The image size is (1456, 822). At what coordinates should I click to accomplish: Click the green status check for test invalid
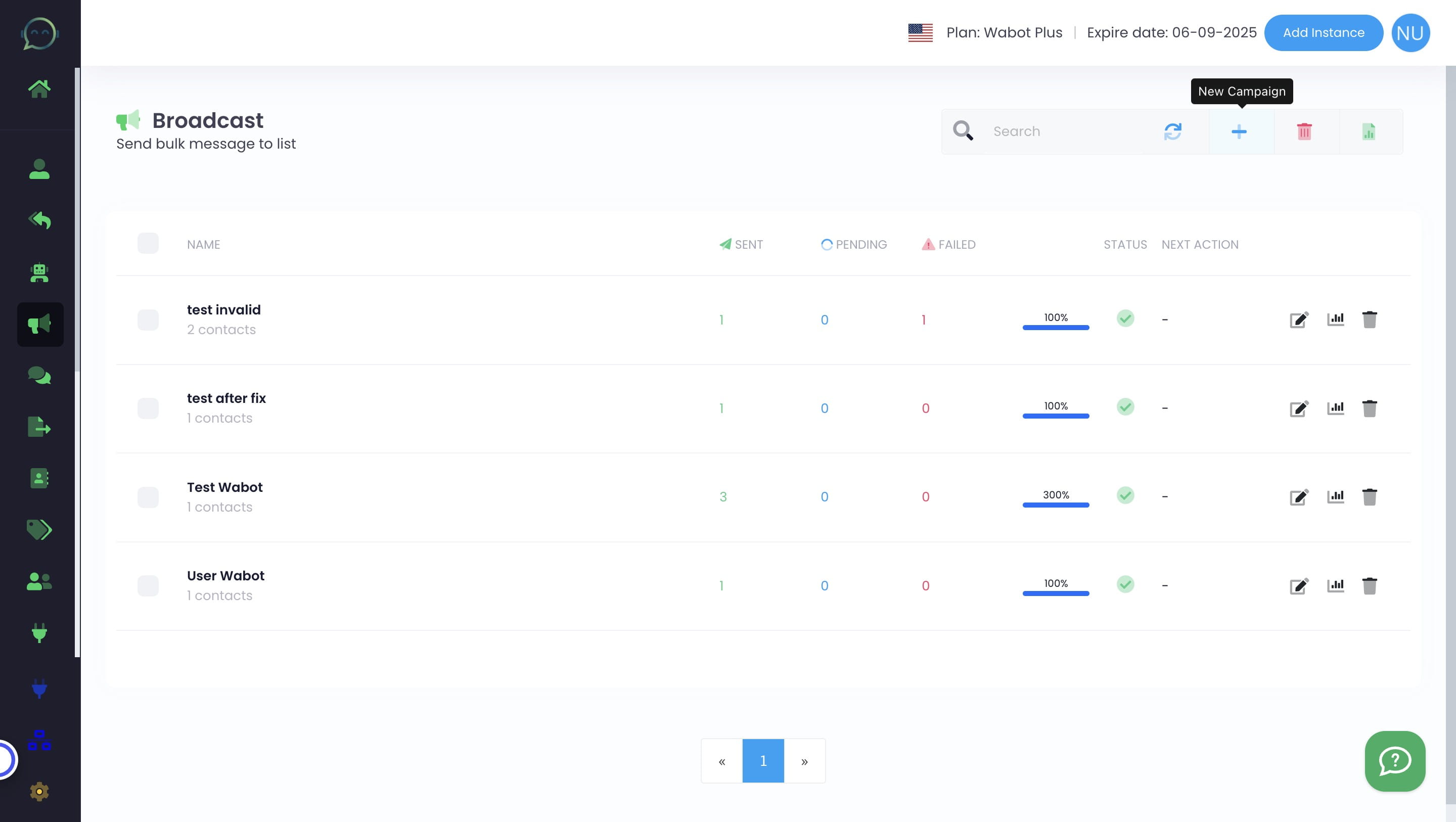(x=1125, y=318)
